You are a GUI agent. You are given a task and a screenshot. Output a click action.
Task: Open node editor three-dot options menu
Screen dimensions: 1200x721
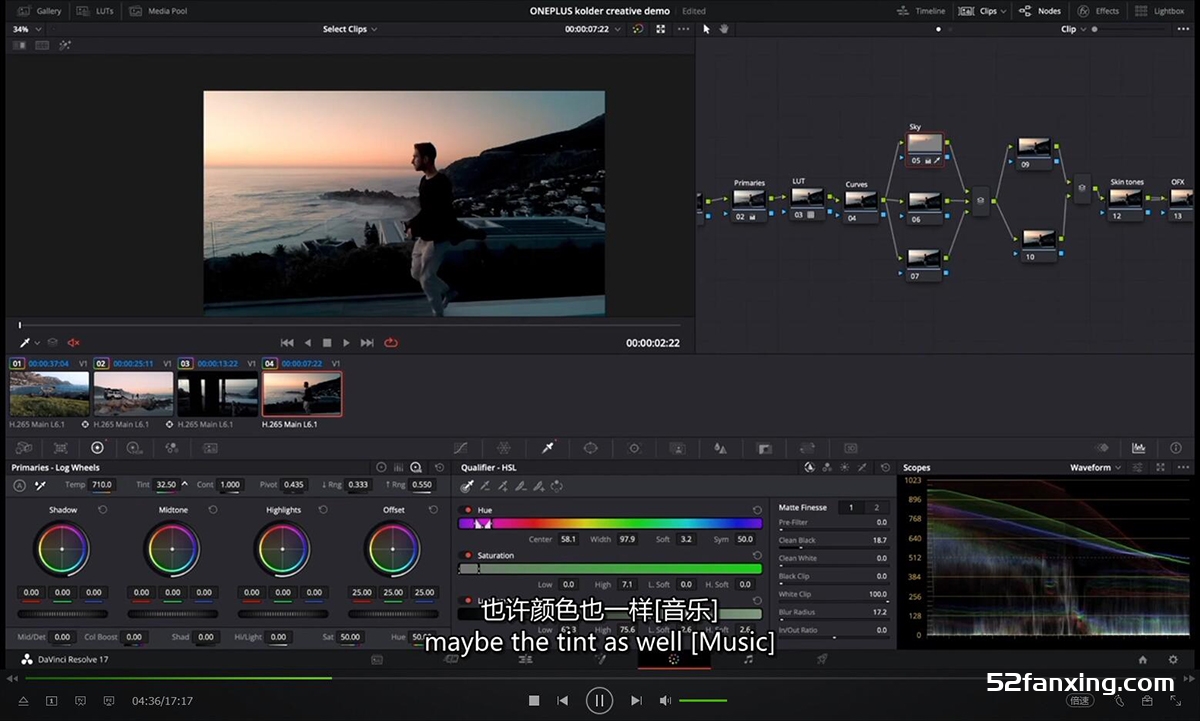click(1184, 29)
